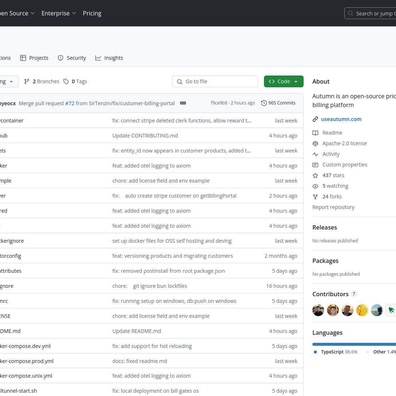Click the search or jump to field
The width and height of the screenshot is (396, 396).
[x=370, y=14]
